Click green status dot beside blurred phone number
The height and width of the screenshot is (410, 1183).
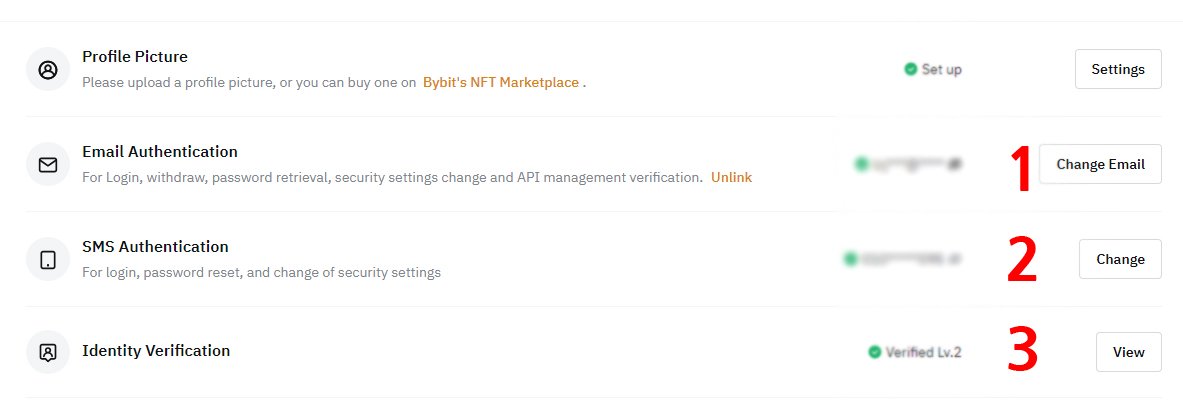point(850,259)
